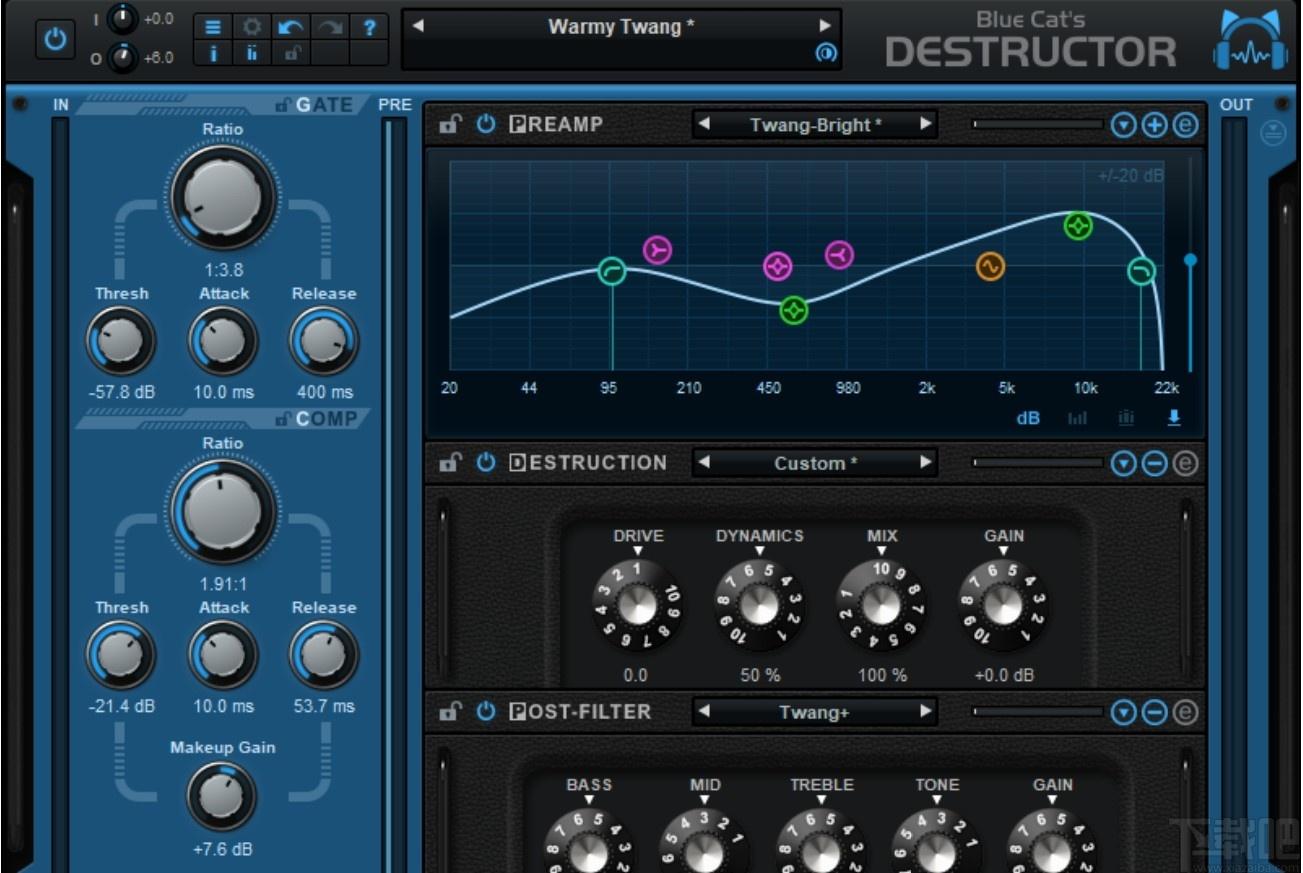
Task: Toggle the PREAMP section lock icon
Action: click(451, 125)
